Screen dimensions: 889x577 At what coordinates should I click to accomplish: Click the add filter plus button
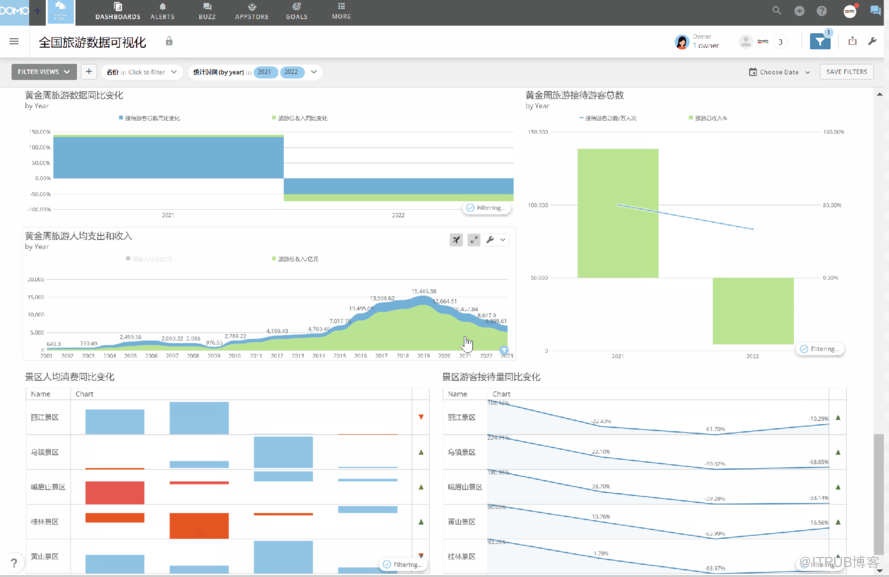(89, 72)
